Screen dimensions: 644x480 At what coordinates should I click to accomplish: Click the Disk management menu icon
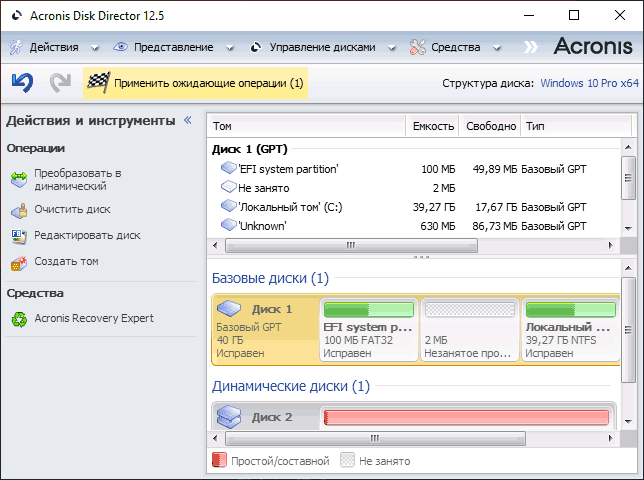[x=256, y=47]
